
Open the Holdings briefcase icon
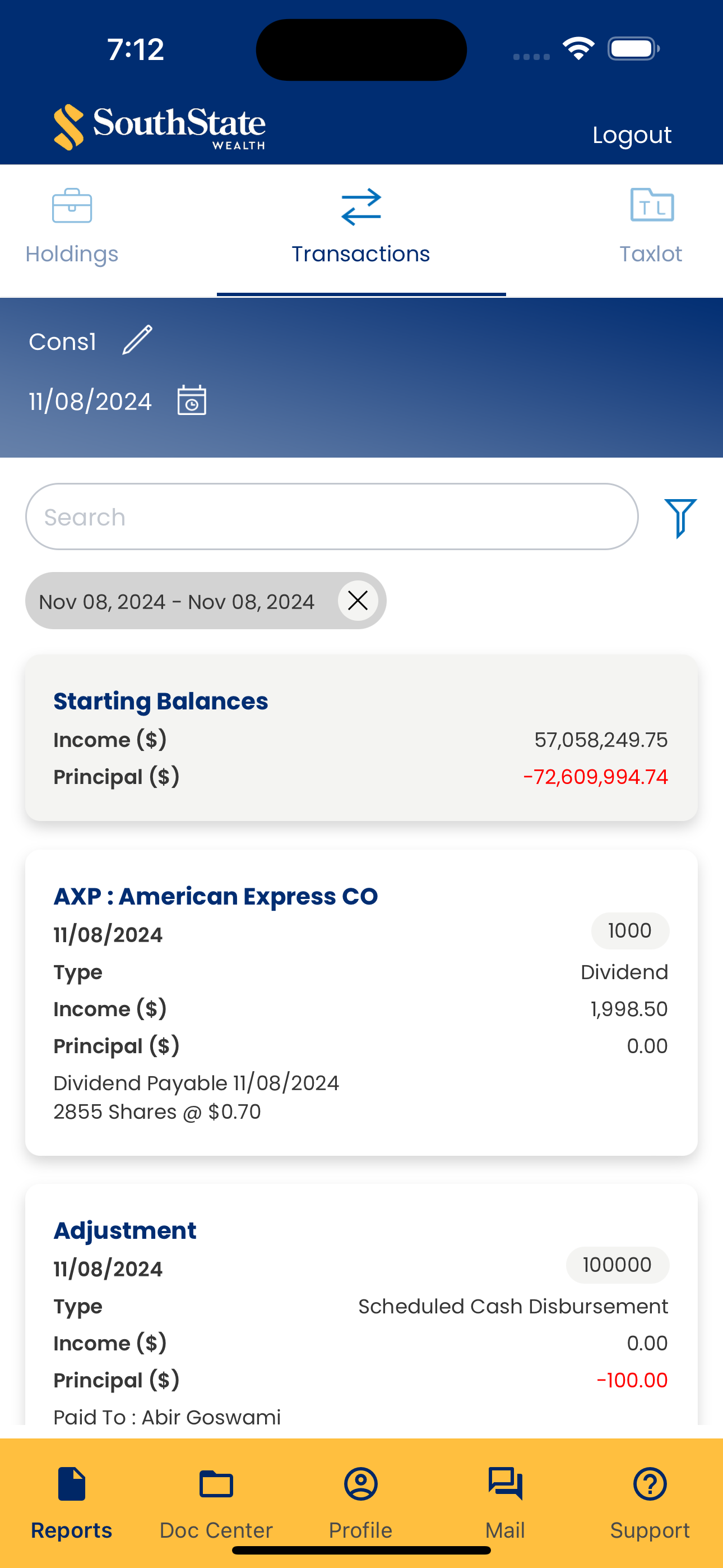click(x=72, y=206)
